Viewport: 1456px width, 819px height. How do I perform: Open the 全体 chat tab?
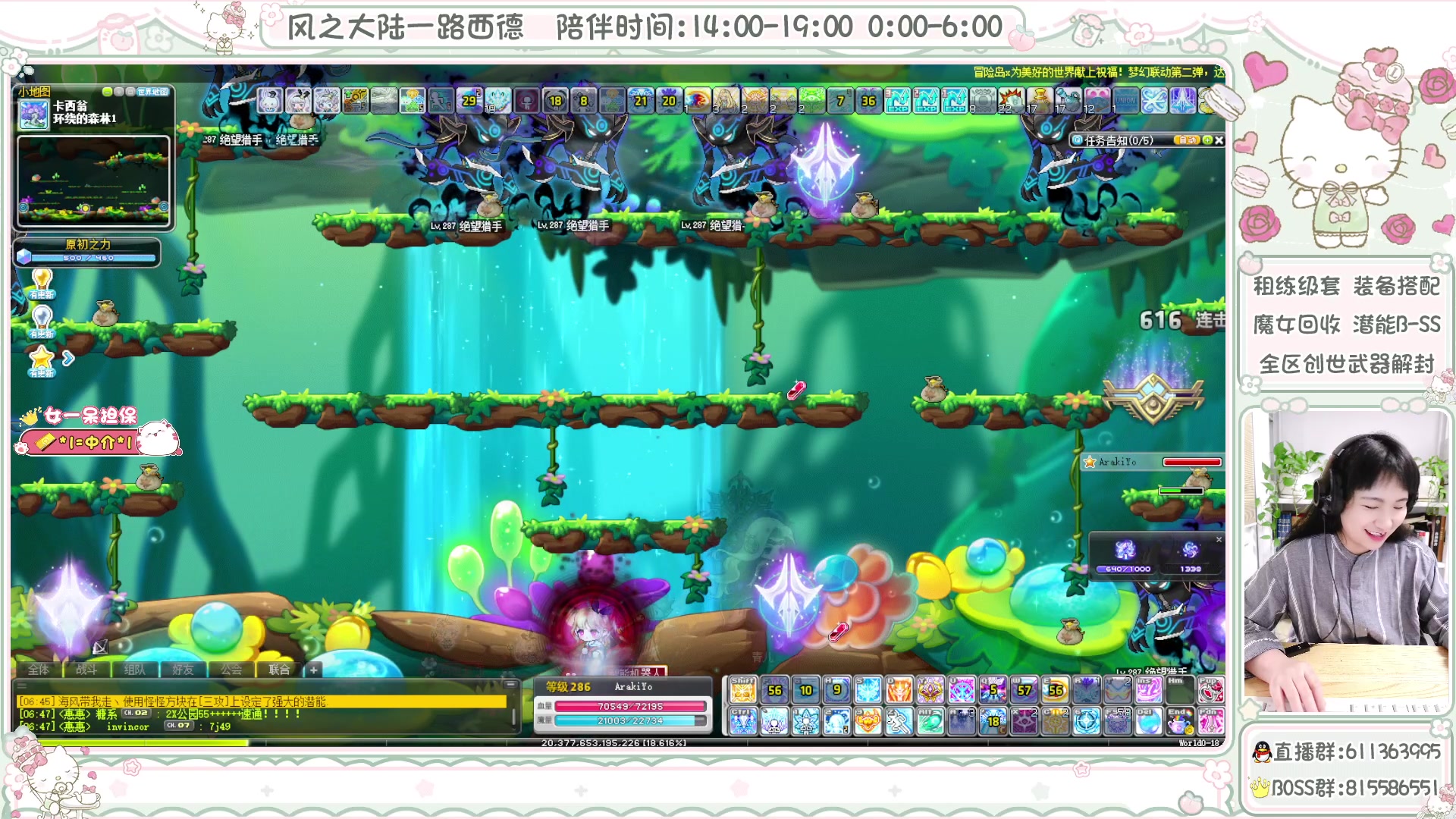pyautogui.click(x=38, y=669)
